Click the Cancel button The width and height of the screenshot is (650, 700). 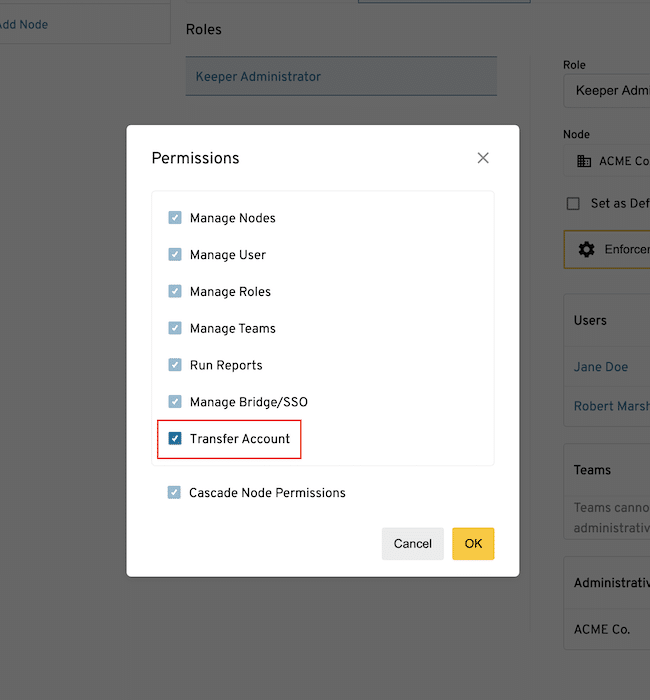coord(412,544)
